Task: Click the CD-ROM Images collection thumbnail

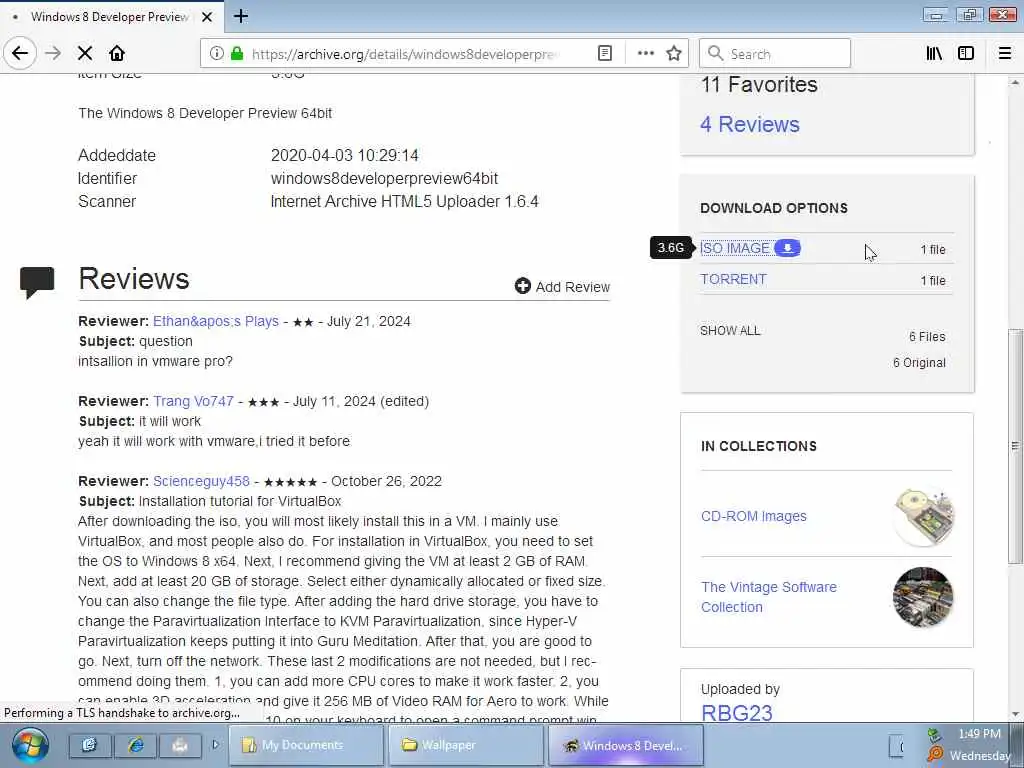Action: [x=923, y=516]
